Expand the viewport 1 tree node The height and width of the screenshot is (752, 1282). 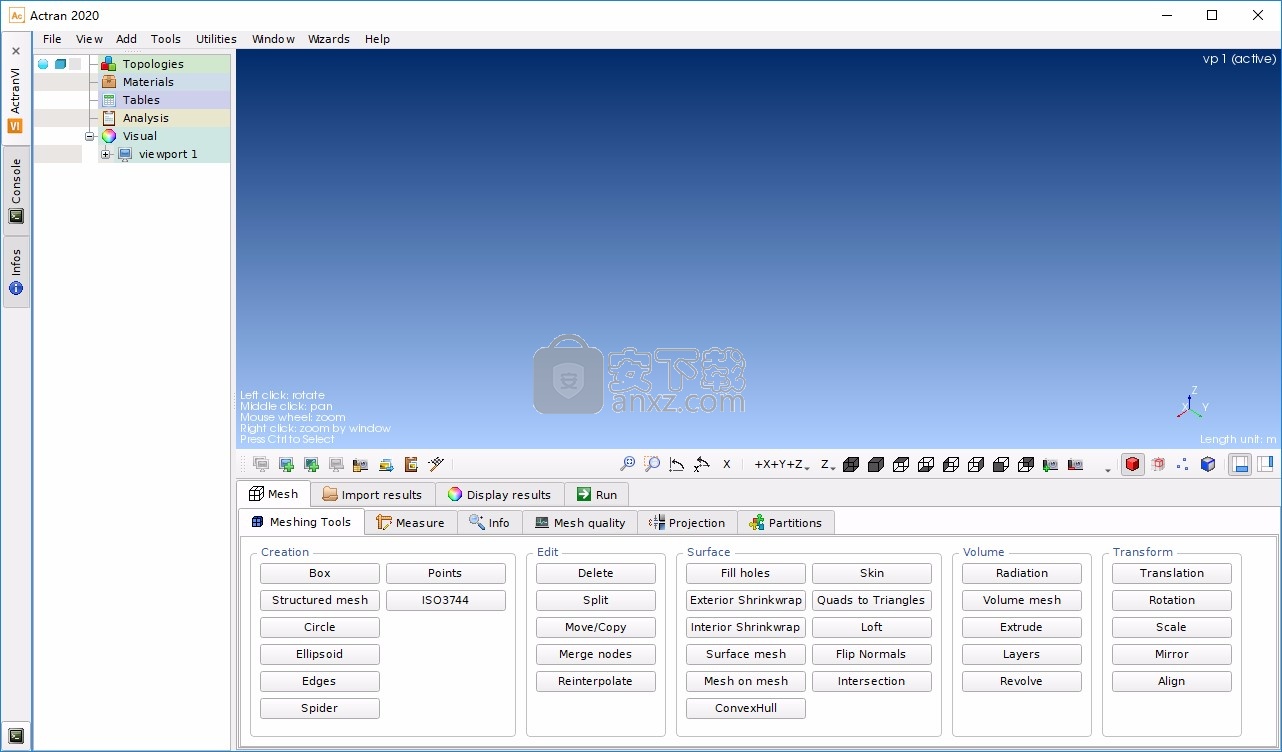tap(105, 154)
